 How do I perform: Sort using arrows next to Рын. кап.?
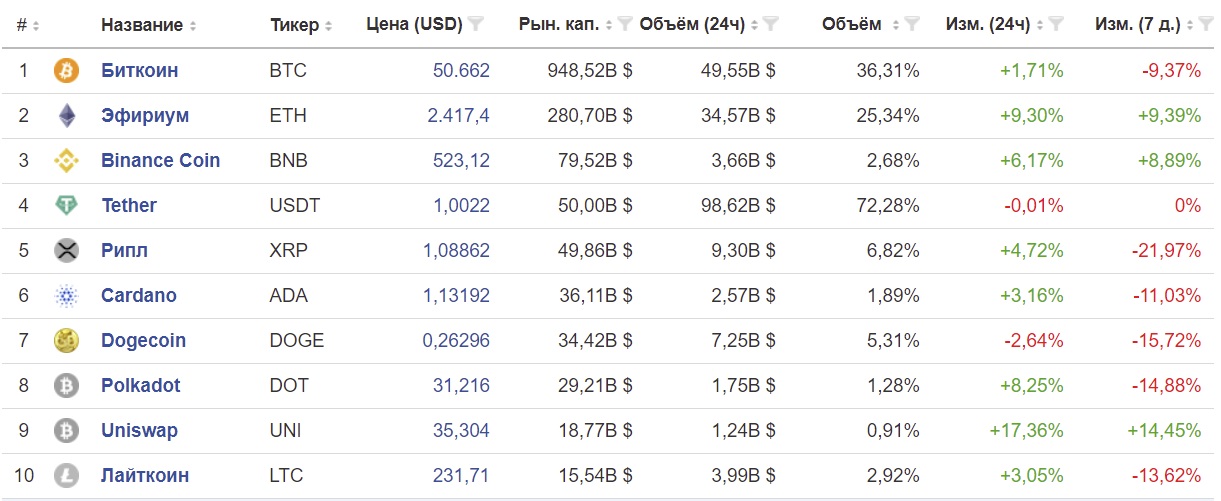coord(609,25)
